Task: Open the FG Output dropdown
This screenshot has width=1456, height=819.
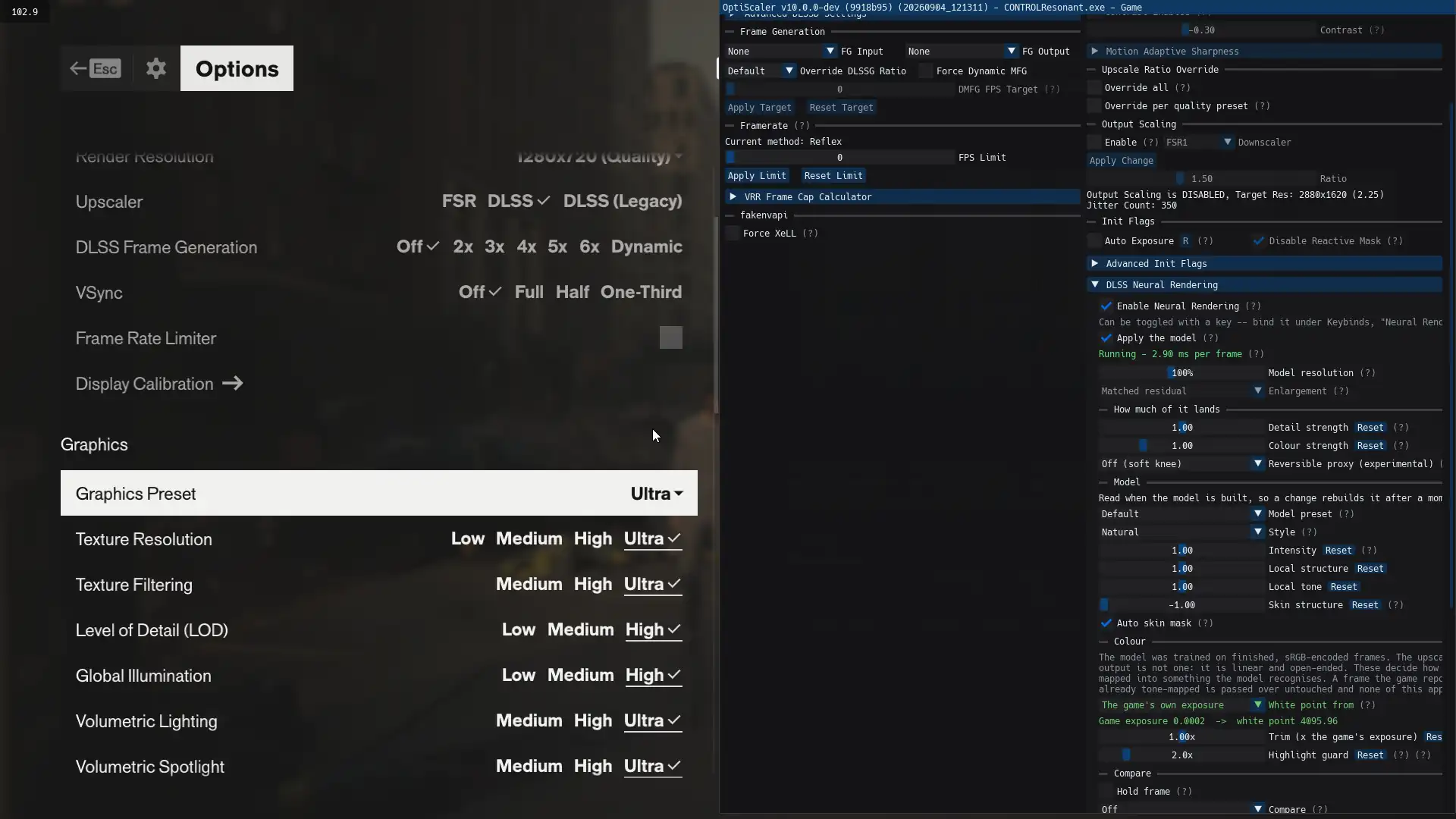Action: (x=962, y=52)
